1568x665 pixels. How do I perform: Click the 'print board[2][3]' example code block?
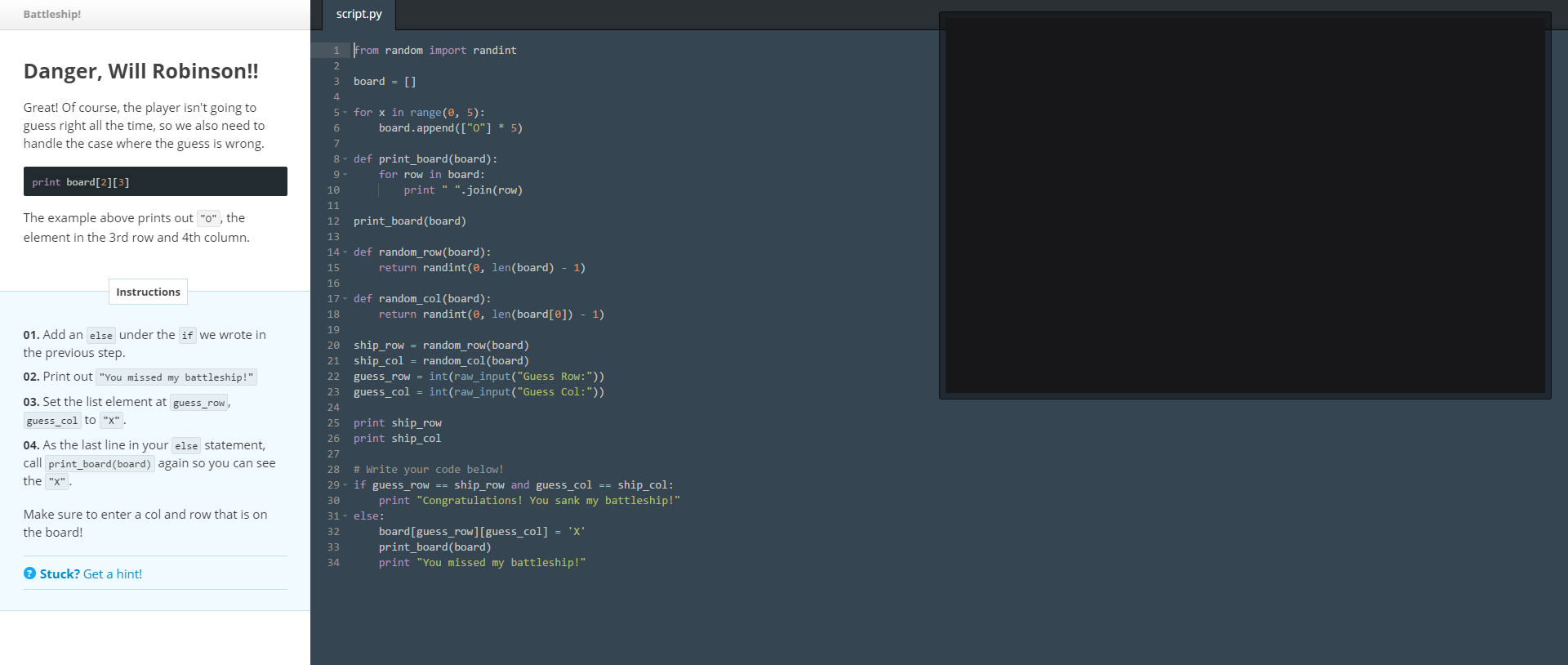[x=155, y=181]
